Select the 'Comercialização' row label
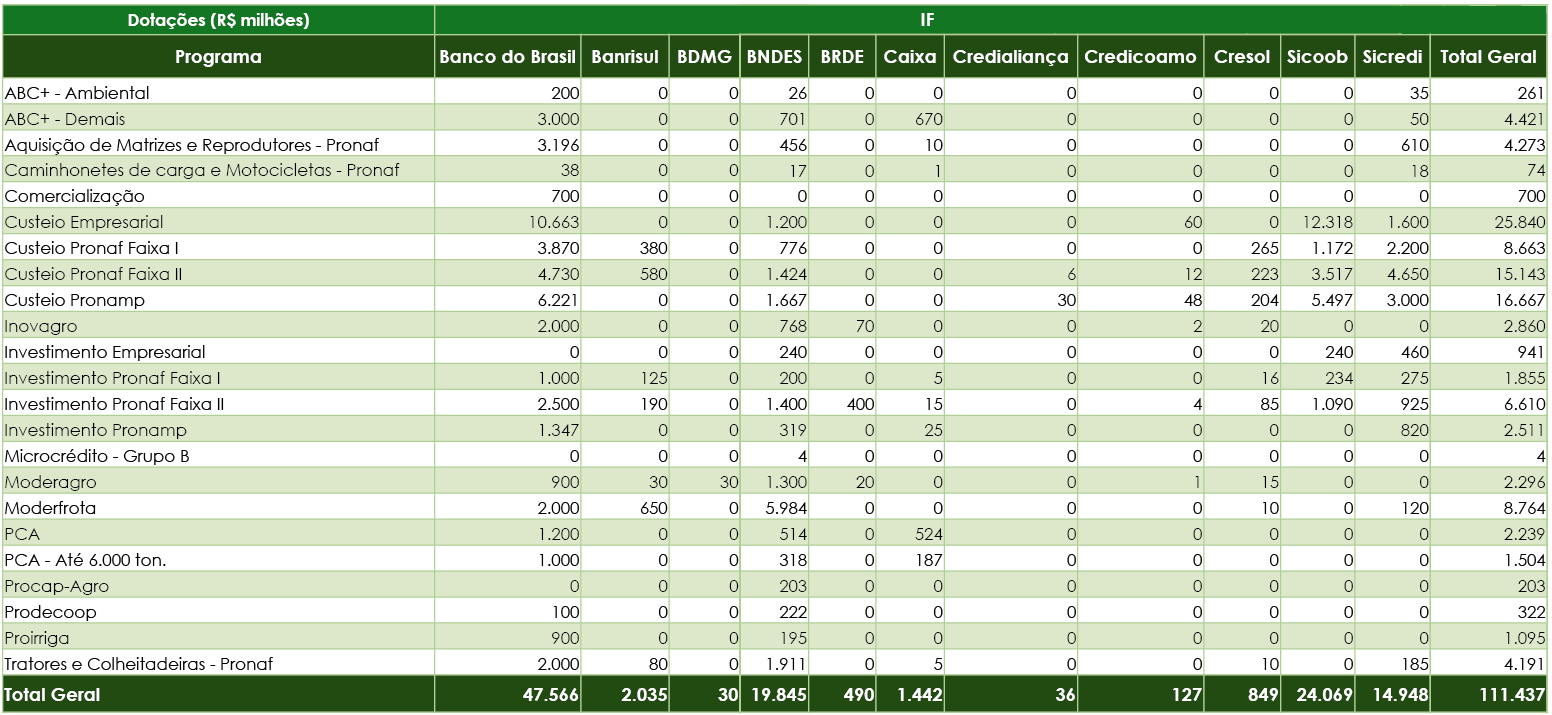The image size is (1552, 715). pos(75,196)
